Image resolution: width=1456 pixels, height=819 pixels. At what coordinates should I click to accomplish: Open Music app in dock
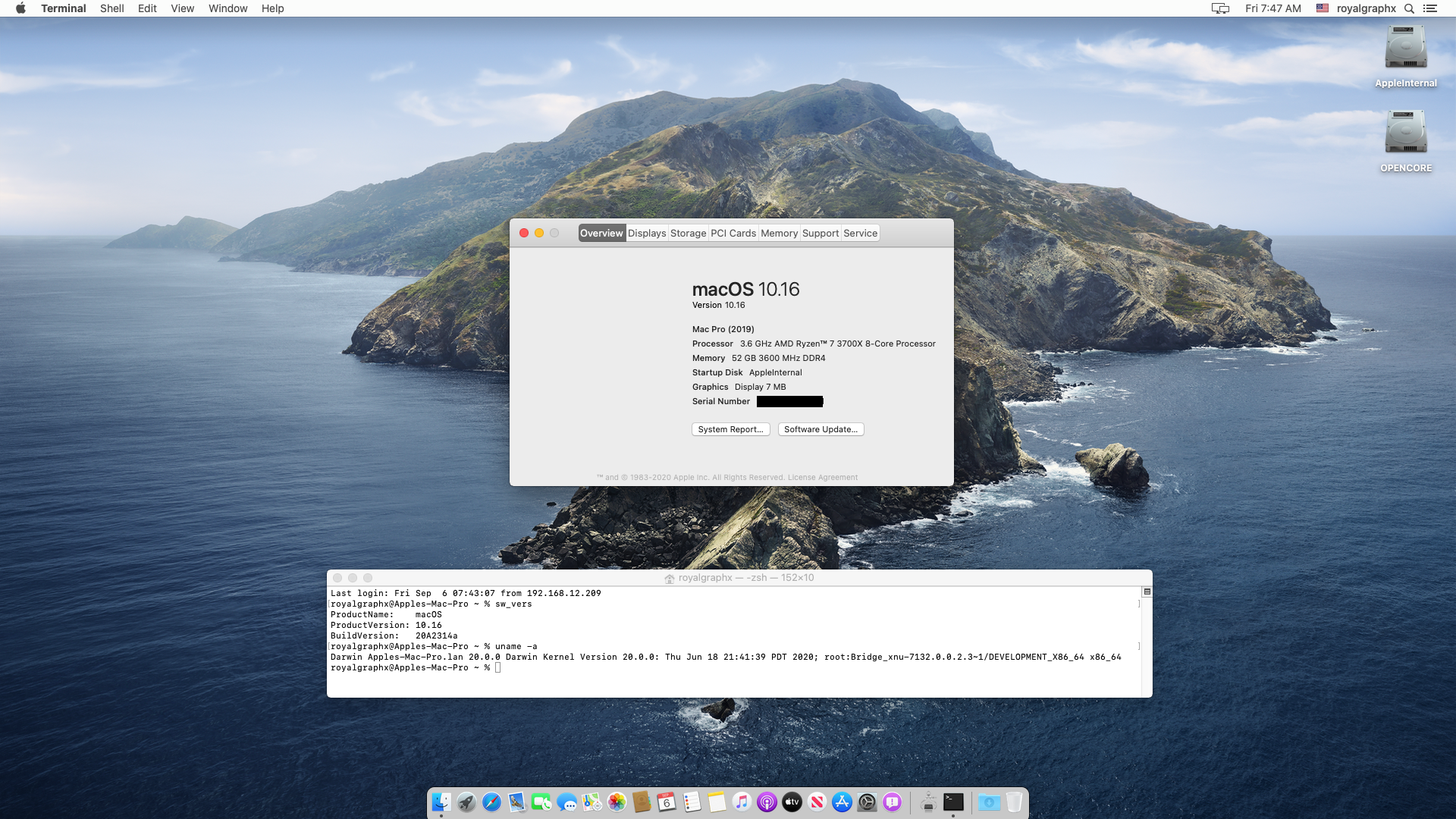tap(742, 802)
